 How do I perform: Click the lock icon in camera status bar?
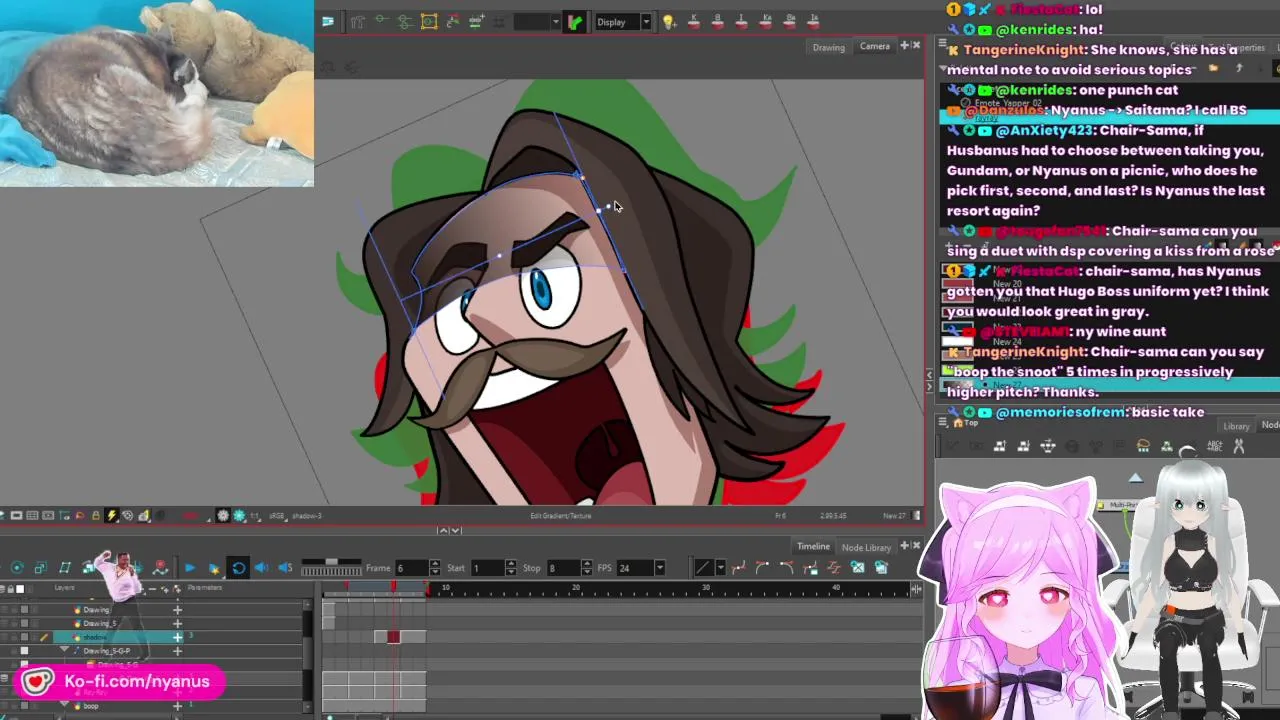(x=95, y=516)
